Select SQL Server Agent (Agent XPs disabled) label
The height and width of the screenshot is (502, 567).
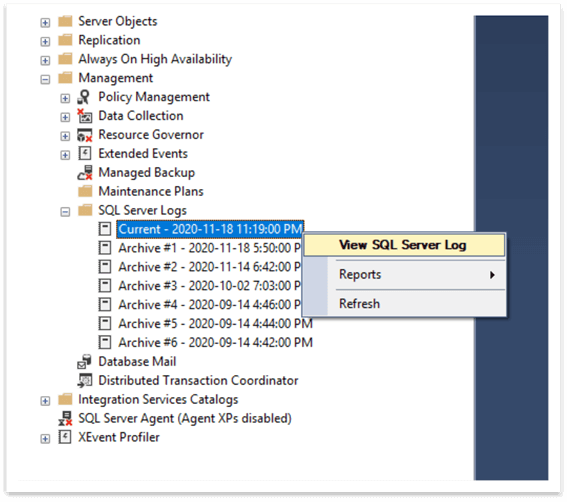pyautogui.click(x=185, y=418)
